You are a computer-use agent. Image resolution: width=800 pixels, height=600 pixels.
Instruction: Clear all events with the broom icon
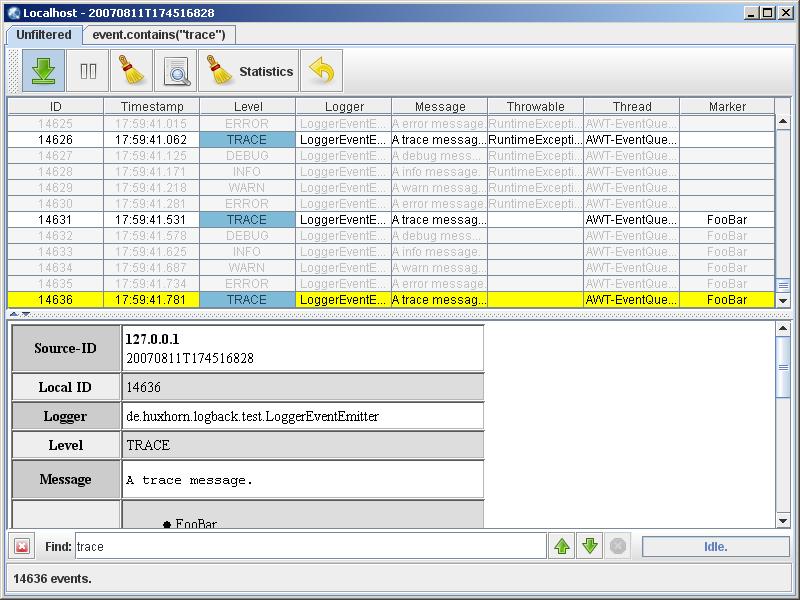131,70
